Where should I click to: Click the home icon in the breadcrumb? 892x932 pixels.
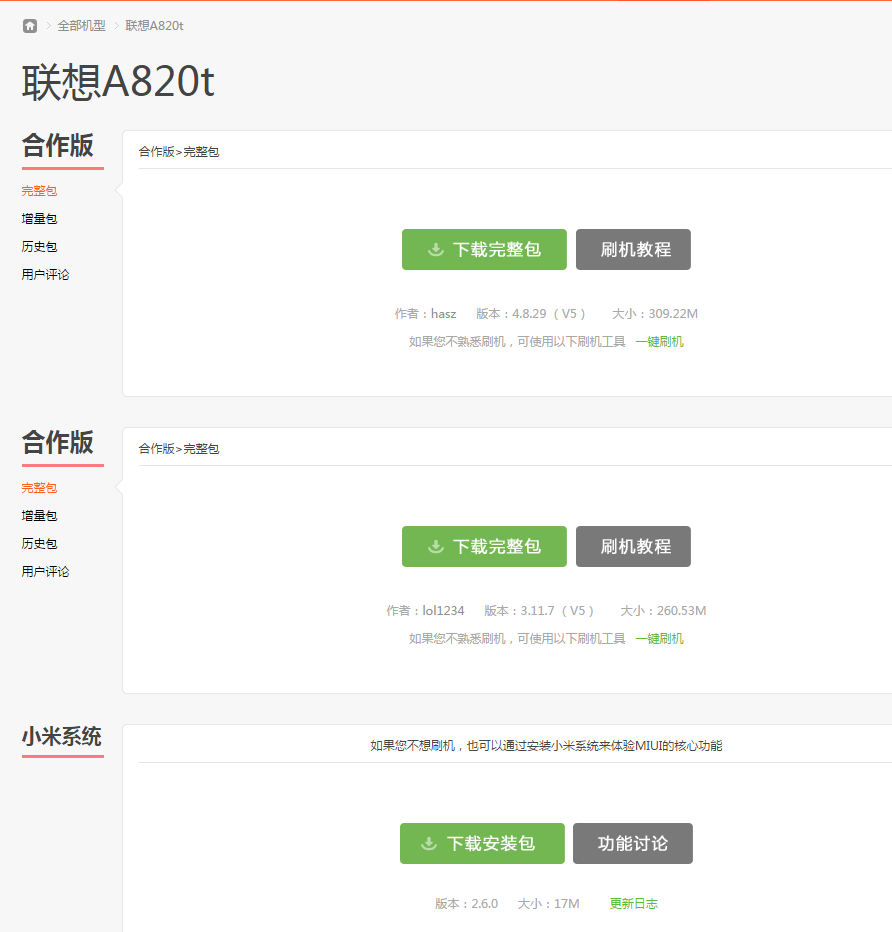(29, 26)
